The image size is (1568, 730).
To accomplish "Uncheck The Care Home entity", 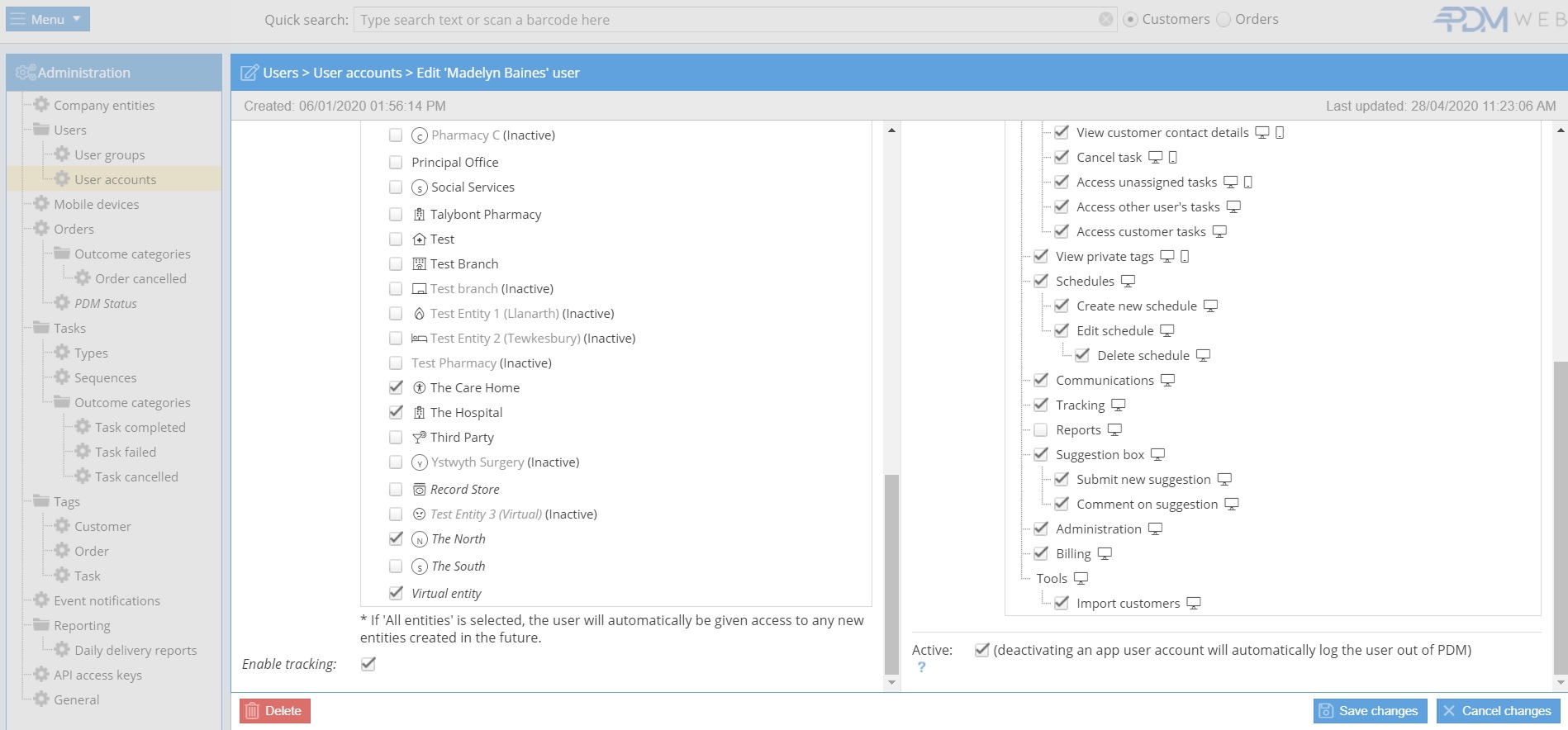I will [x=397, y=387].
